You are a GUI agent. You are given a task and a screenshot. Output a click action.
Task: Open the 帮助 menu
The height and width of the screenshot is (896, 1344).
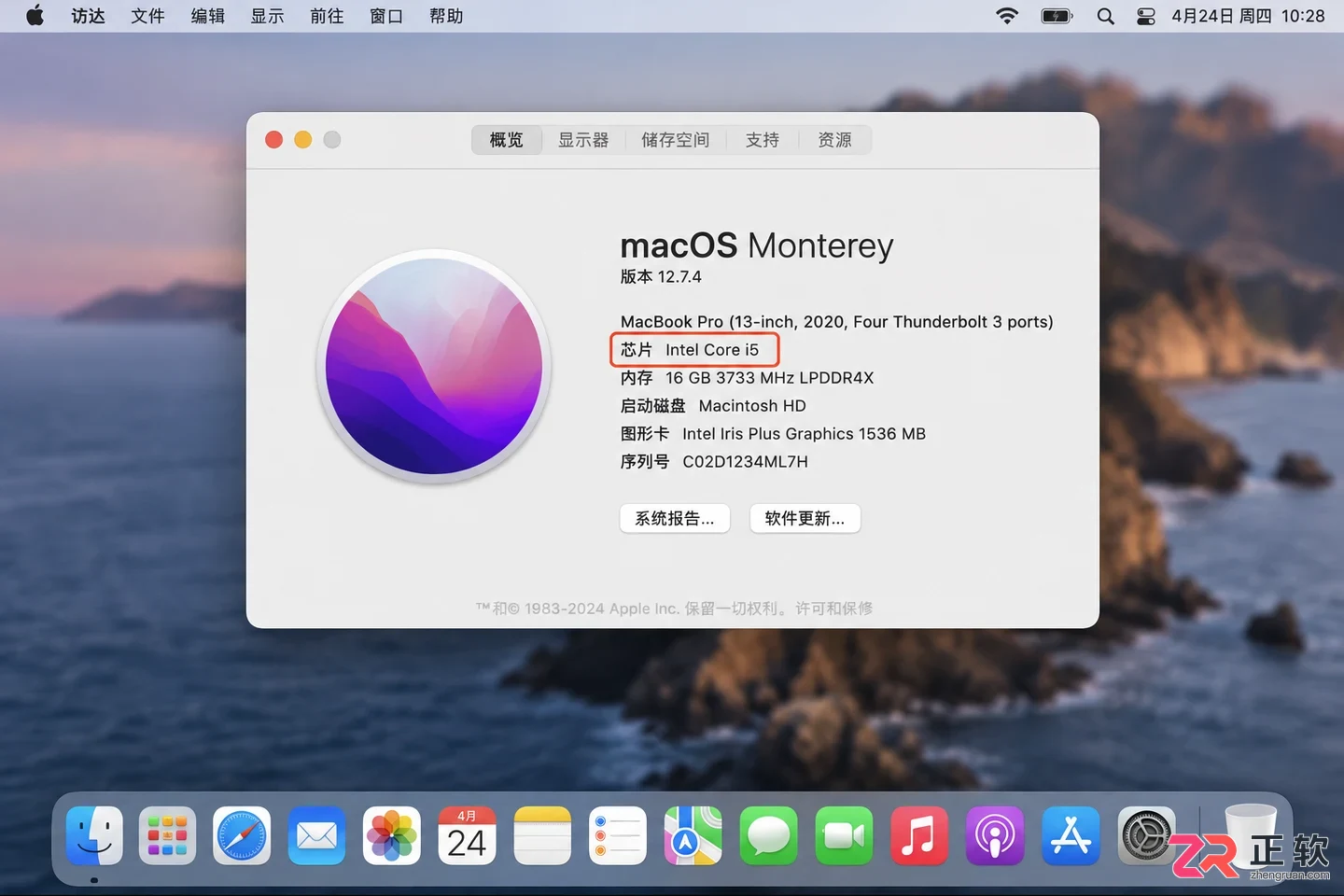coord(447,16)
